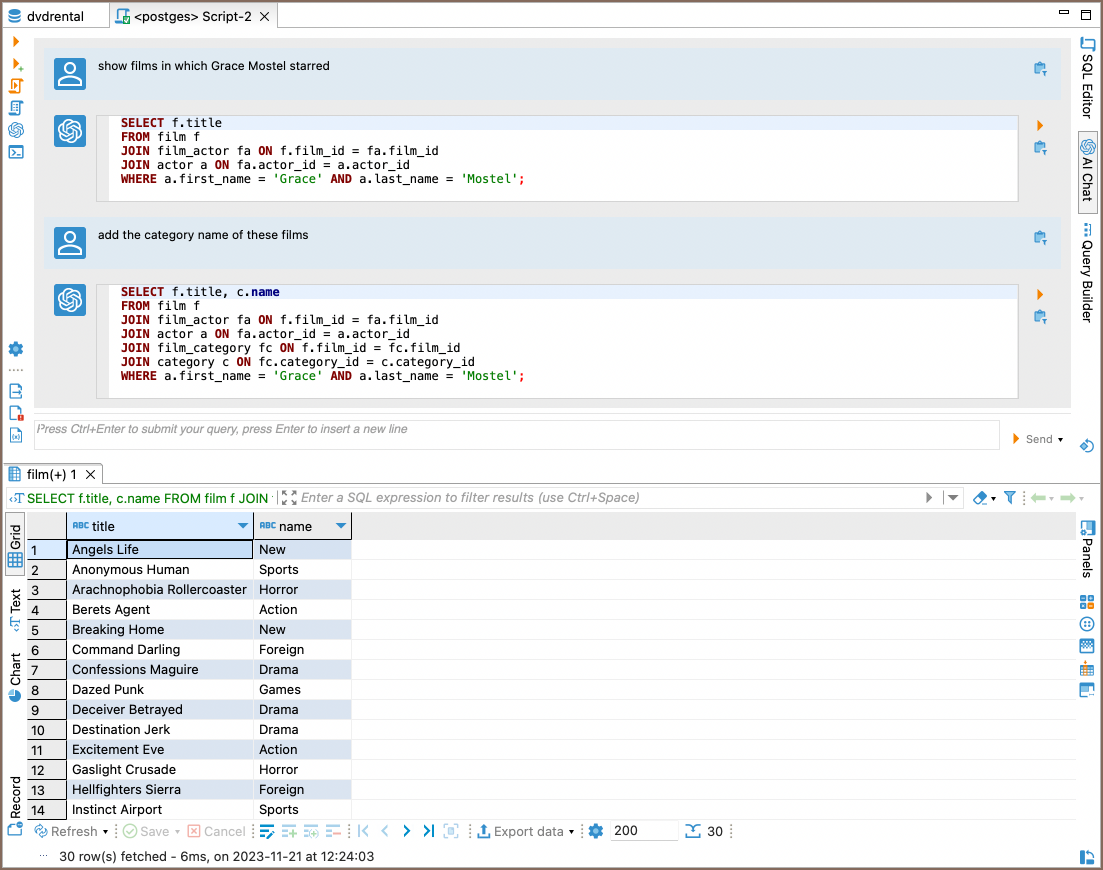Click the execute SQL query arrow in left toolbar
This screenshot has height=870, width=1103.
pyautogui.click(x=16, y=42)
